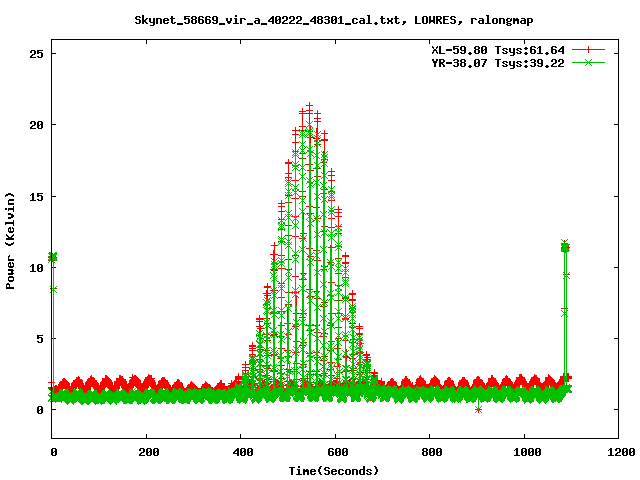Select the YR-38.07 Tsys:39.22 legend label
The image size is (640, 480).
pyautogui.click(x=498, y=63)
